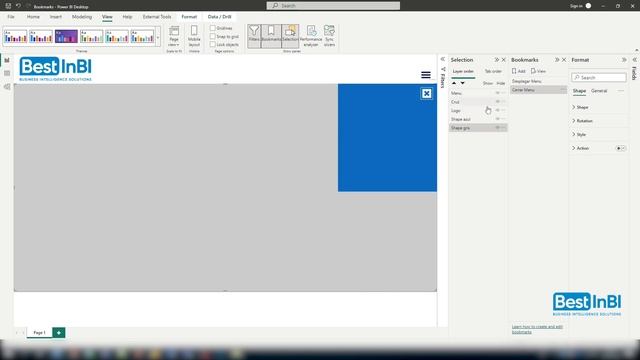Open the Model view in left sidebar
Viewport: 640px width, 360px height.
[x=7, y=87]
